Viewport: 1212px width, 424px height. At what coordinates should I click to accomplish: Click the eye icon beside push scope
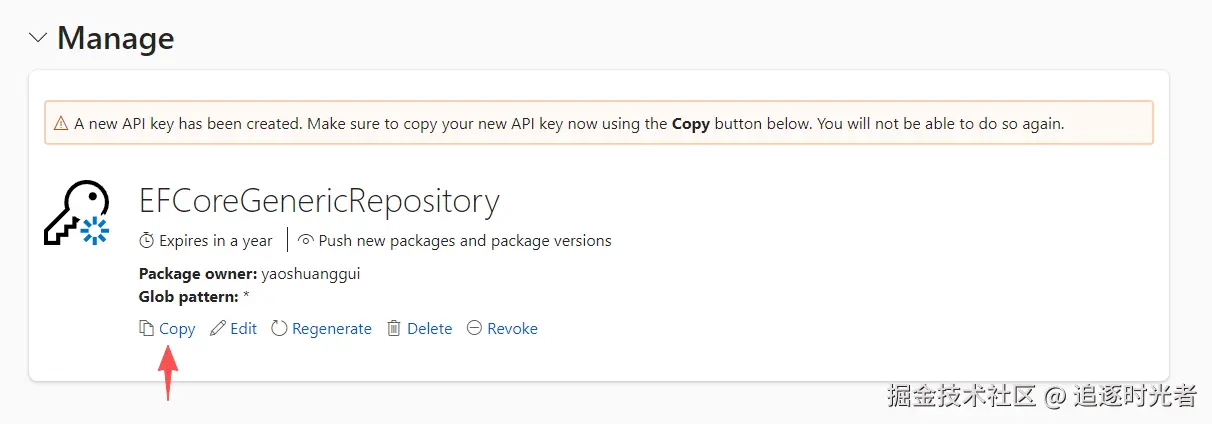[x=306, y=241]
